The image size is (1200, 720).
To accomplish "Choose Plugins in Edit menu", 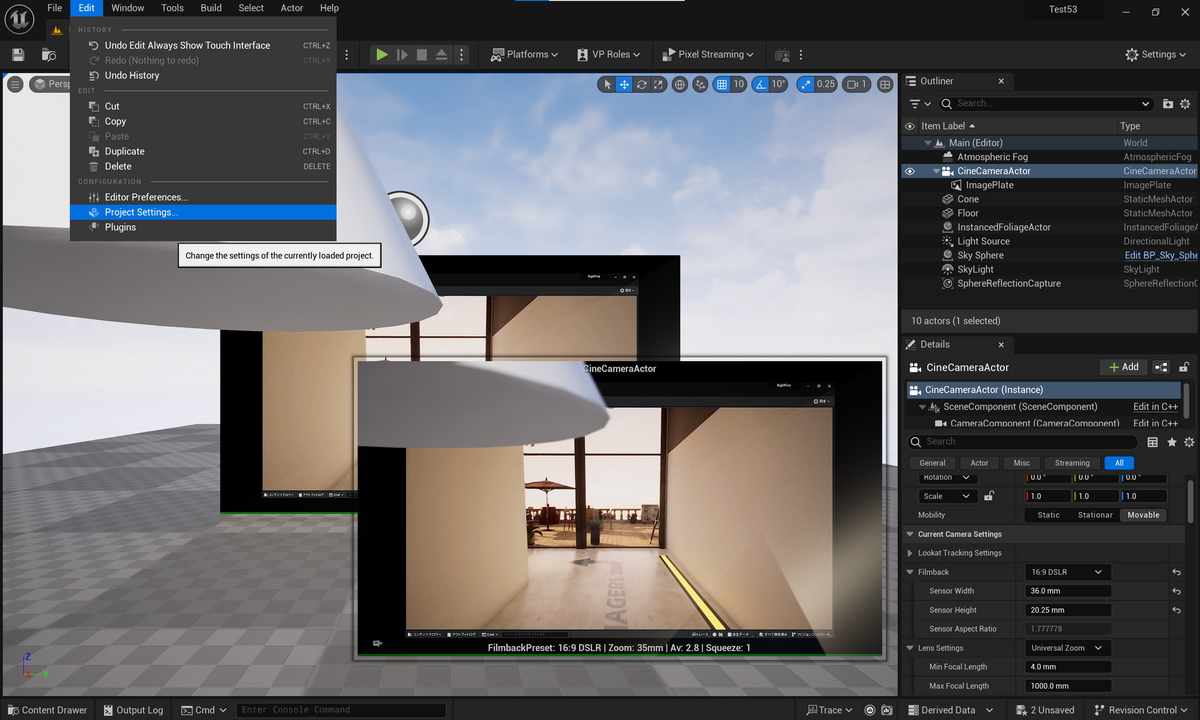I will click(203, 227).
